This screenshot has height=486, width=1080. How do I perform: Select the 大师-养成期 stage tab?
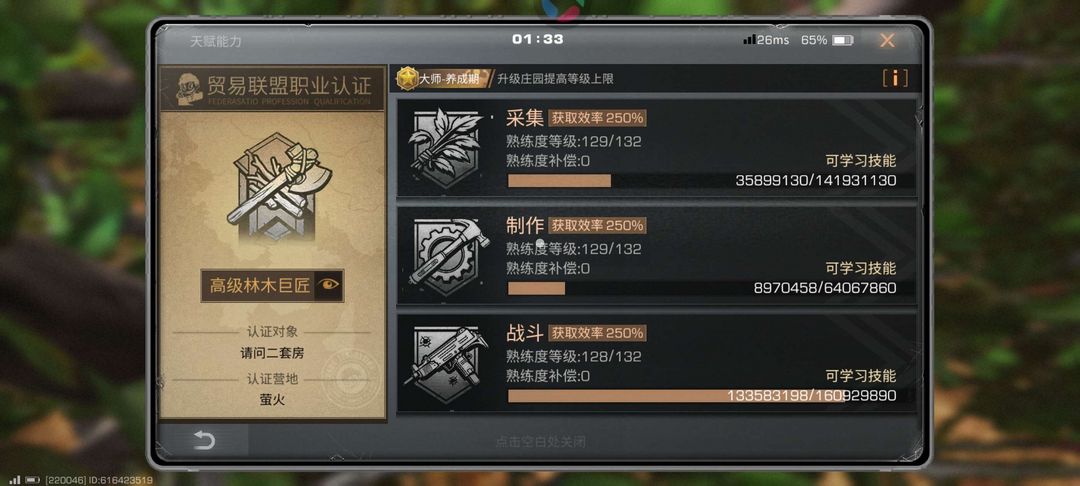448,78
